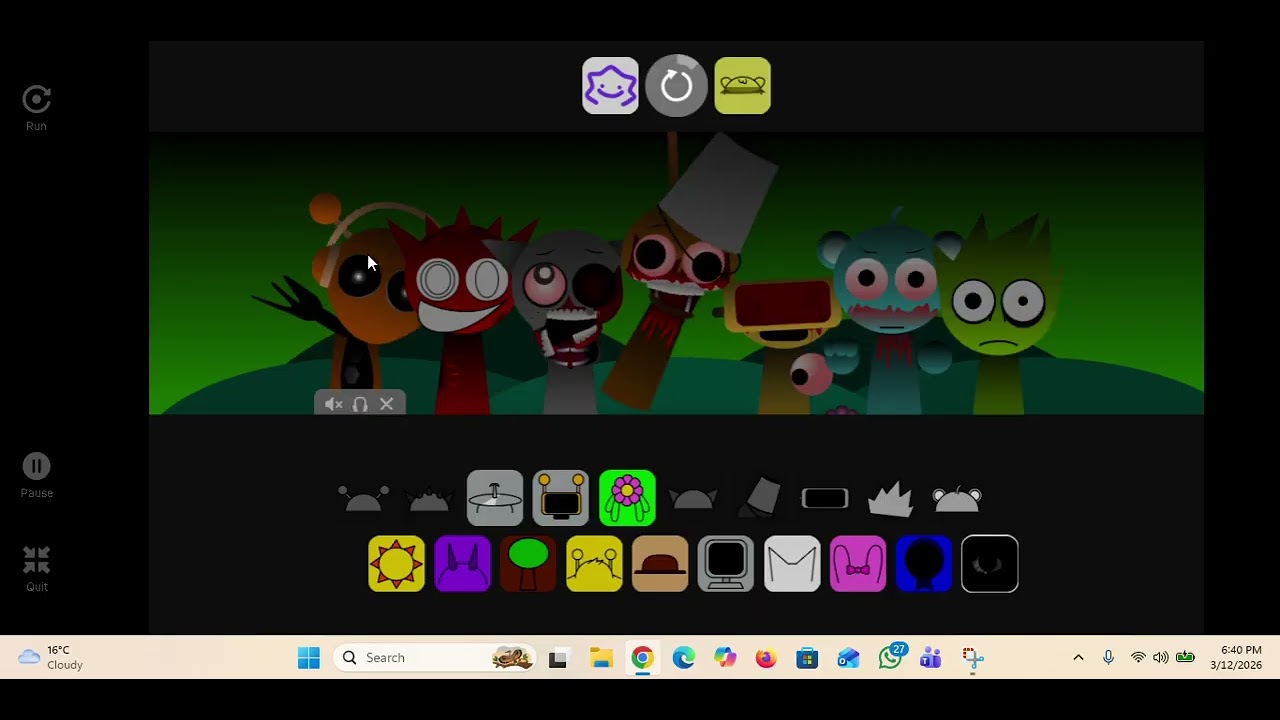Open Microsoft Teams from the taskbar
Screen dimensions: 1280x720
click(x=931, y=657)
